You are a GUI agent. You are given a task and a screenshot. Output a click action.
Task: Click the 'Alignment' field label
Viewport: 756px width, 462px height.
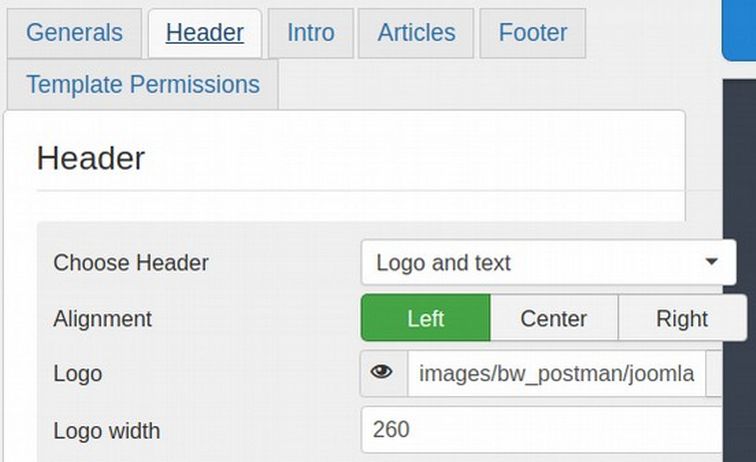[x=102, y=319]
